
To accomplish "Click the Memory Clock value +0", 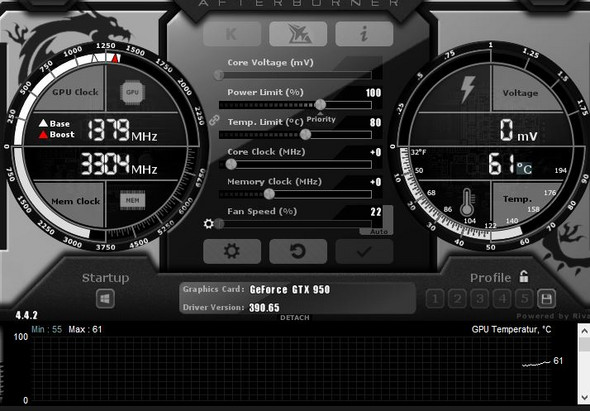I will coord(376,182).
